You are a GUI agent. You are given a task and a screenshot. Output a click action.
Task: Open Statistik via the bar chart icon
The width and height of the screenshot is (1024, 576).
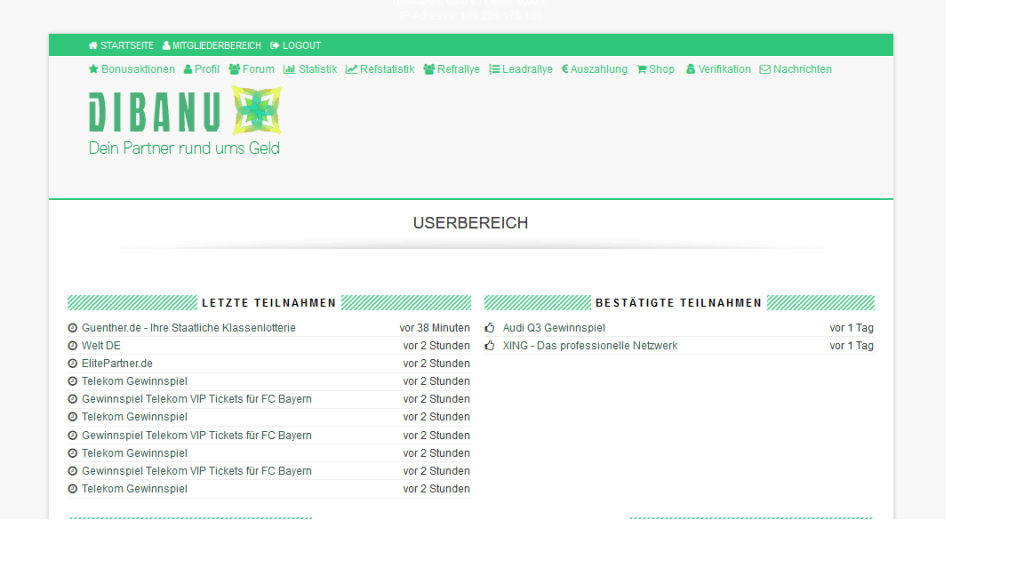[x=289, y=69]
